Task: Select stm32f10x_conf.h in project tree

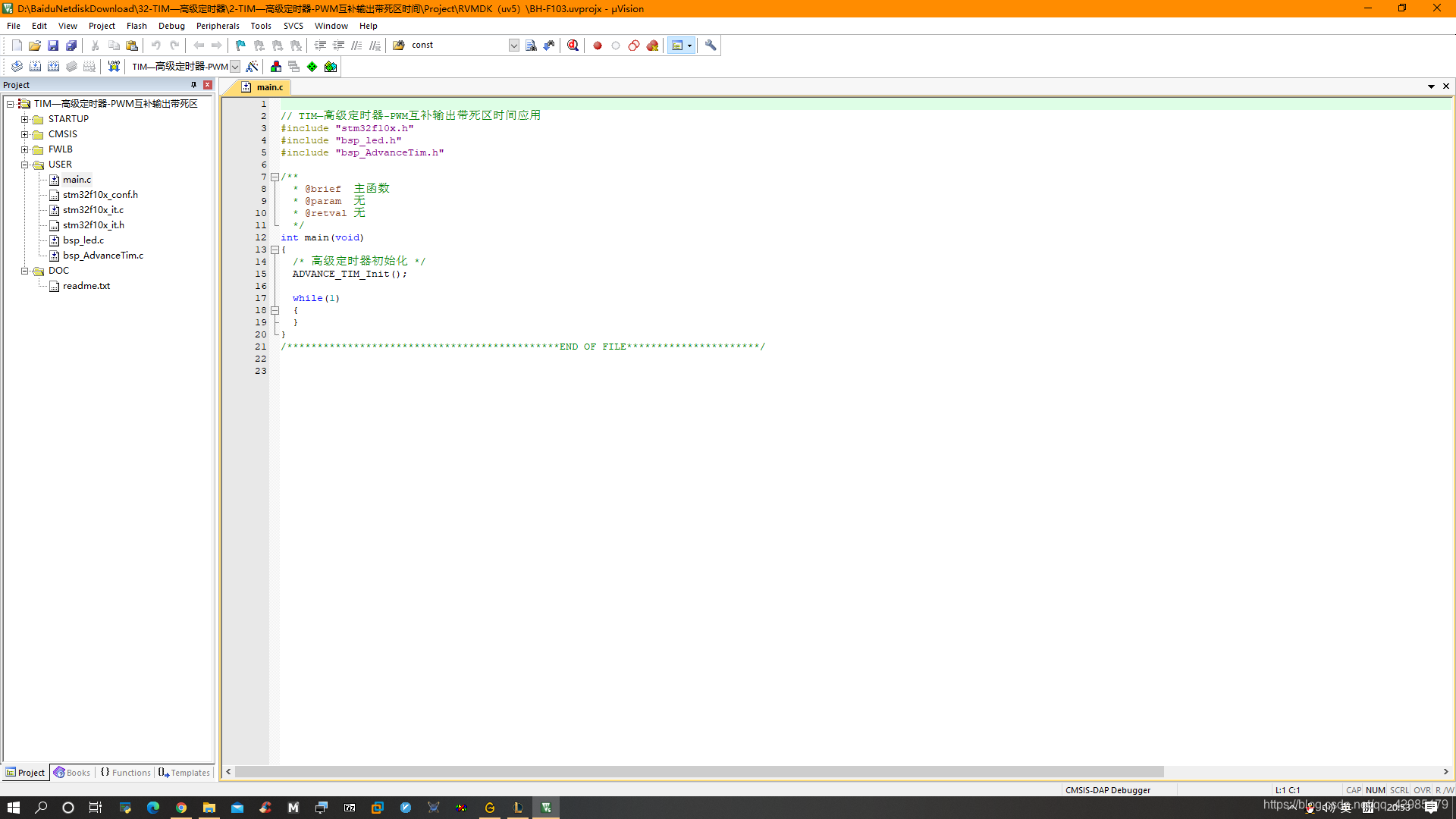Action: click(x=100, y=195)
